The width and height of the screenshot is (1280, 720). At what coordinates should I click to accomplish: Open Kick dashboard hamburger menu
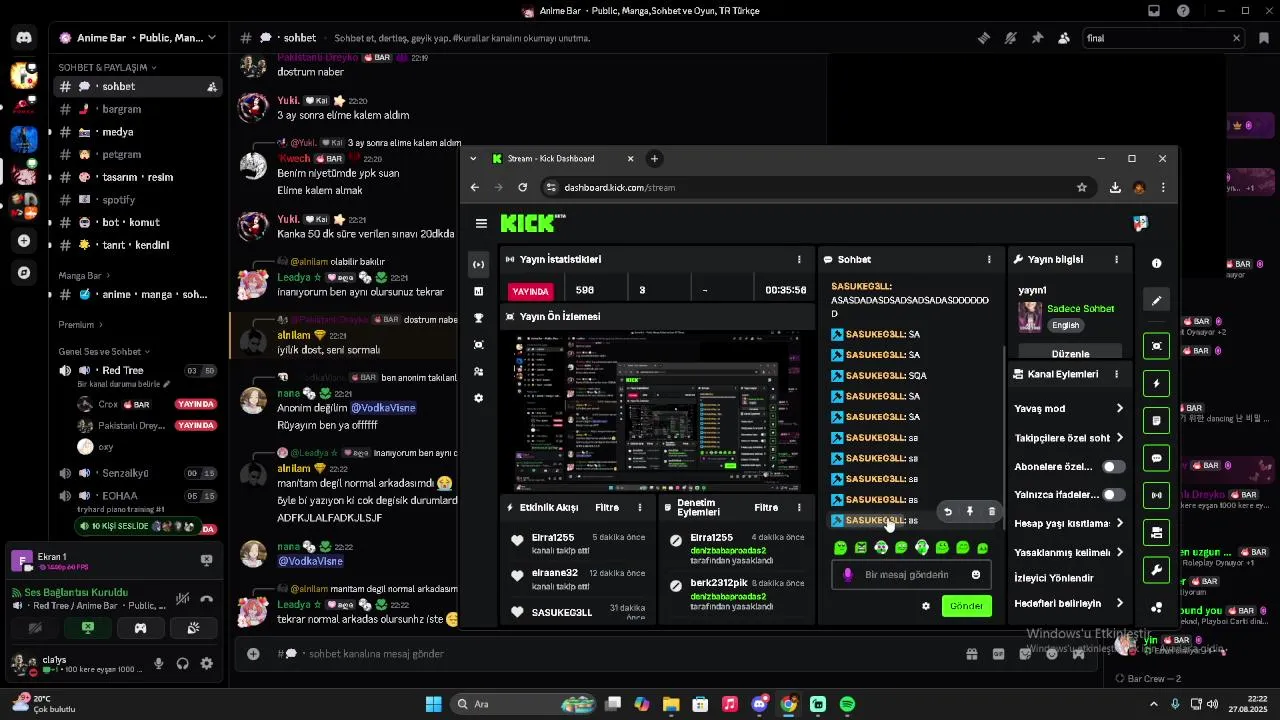[x=481, y=224]
